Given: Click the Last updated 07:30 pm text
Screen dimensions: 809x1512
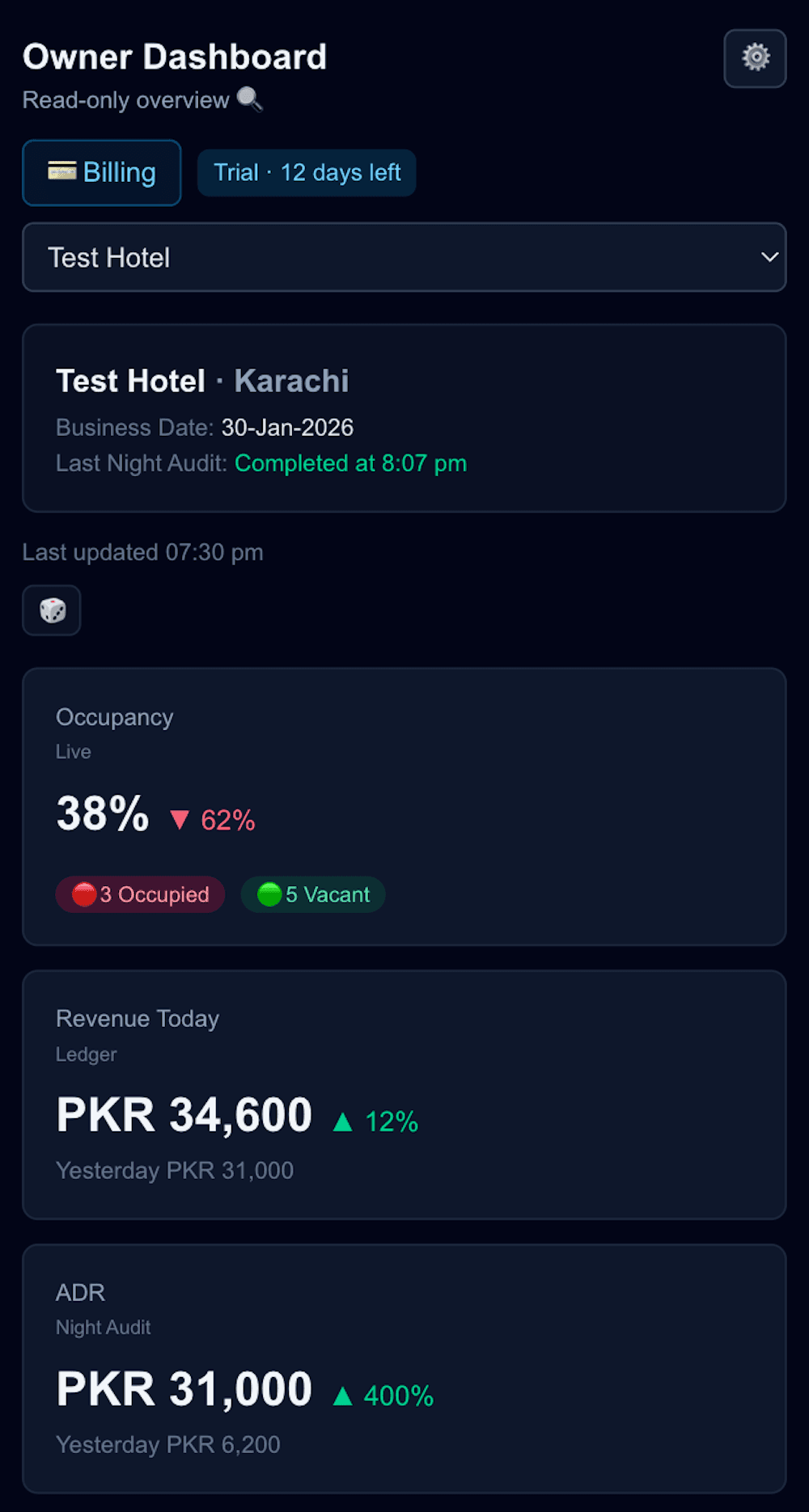Looking at the screenshot, I should click(x=143, y=552).
